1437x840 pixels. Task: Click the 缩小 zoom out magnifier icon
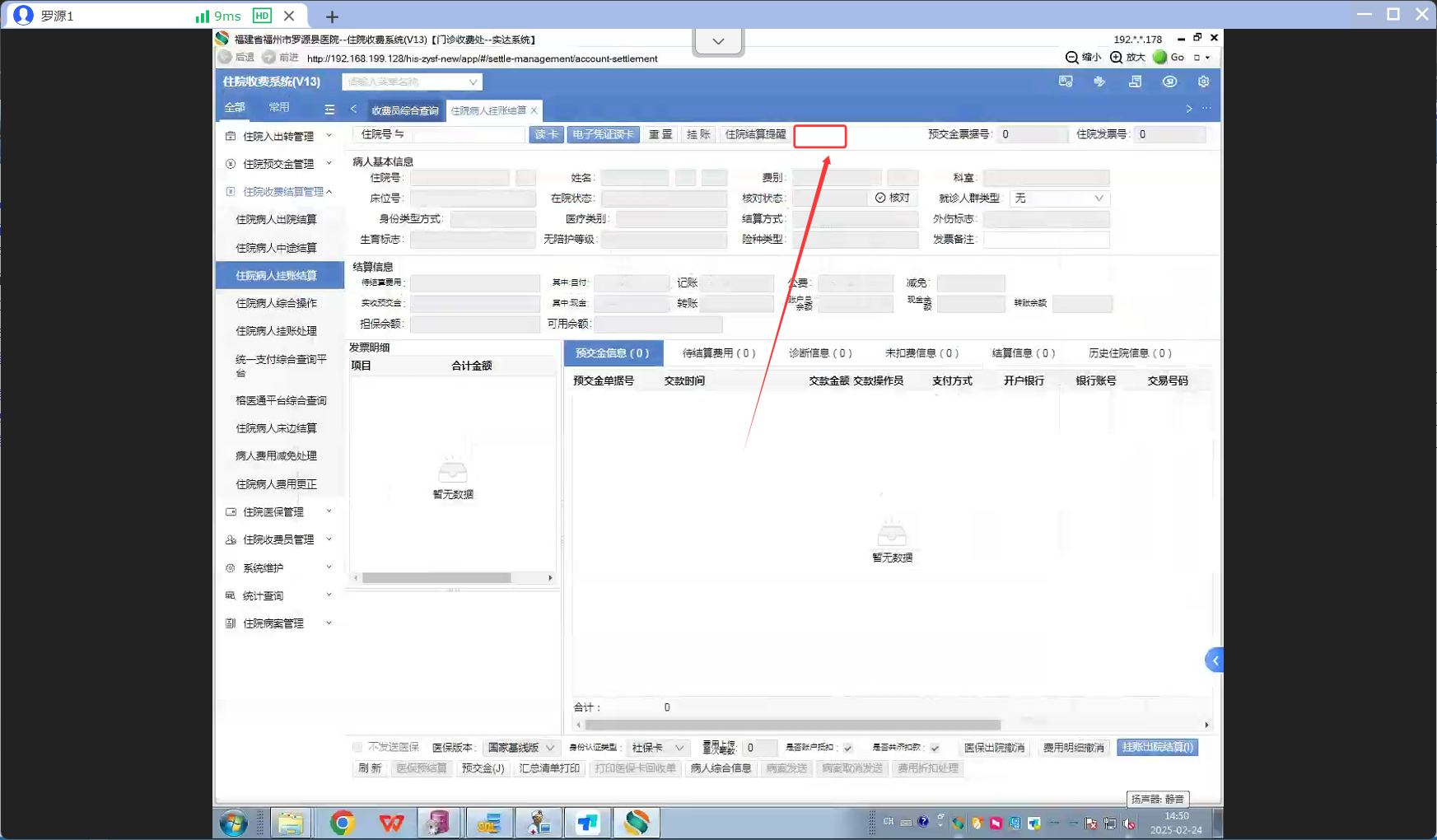tap(1071, 58)
